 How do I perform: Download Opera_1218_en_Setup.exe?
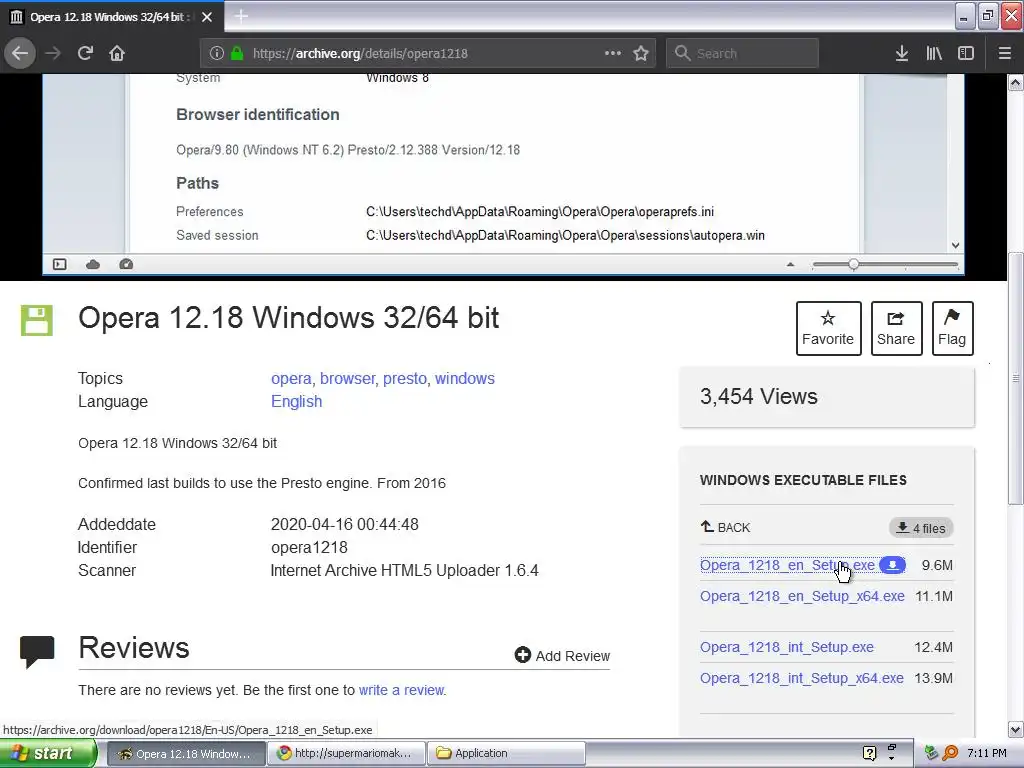tap(787, 565)
